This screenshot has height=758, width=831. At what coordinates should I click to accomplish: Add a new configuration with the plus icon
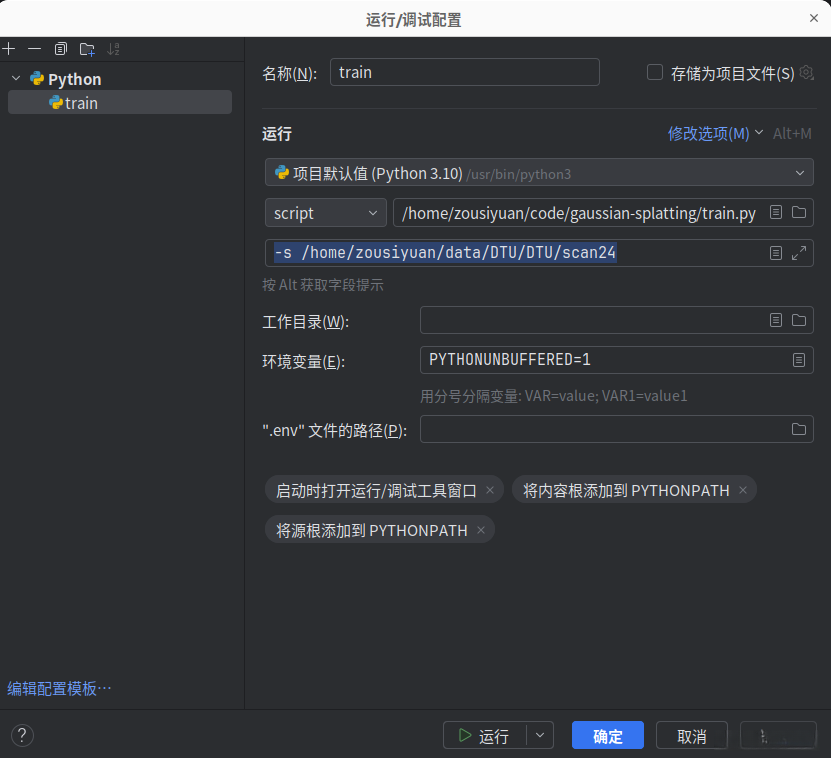pos(8,49)
